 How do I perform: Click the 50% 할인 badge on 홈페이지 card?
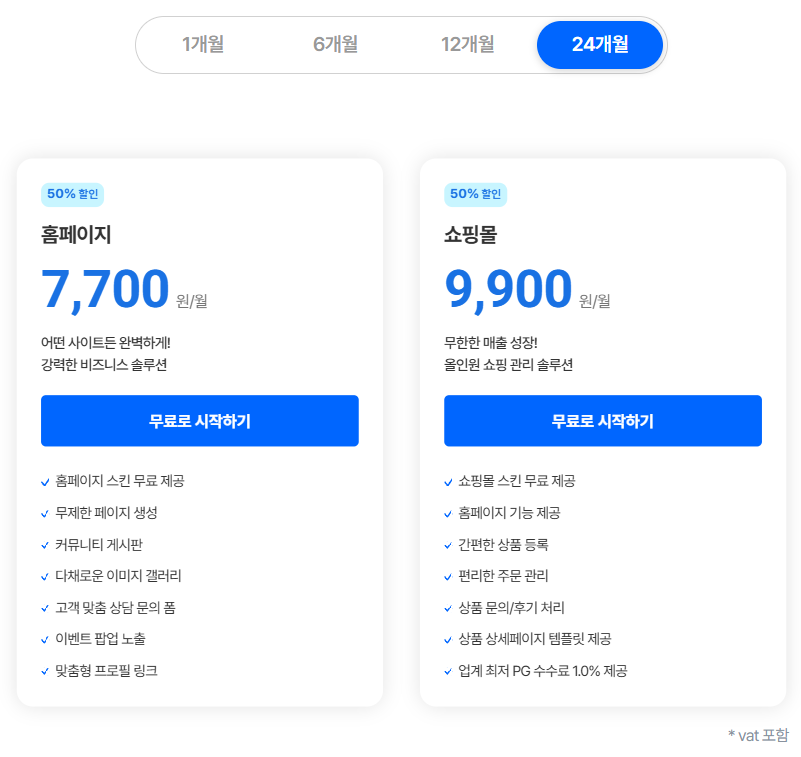click(73, 195)
